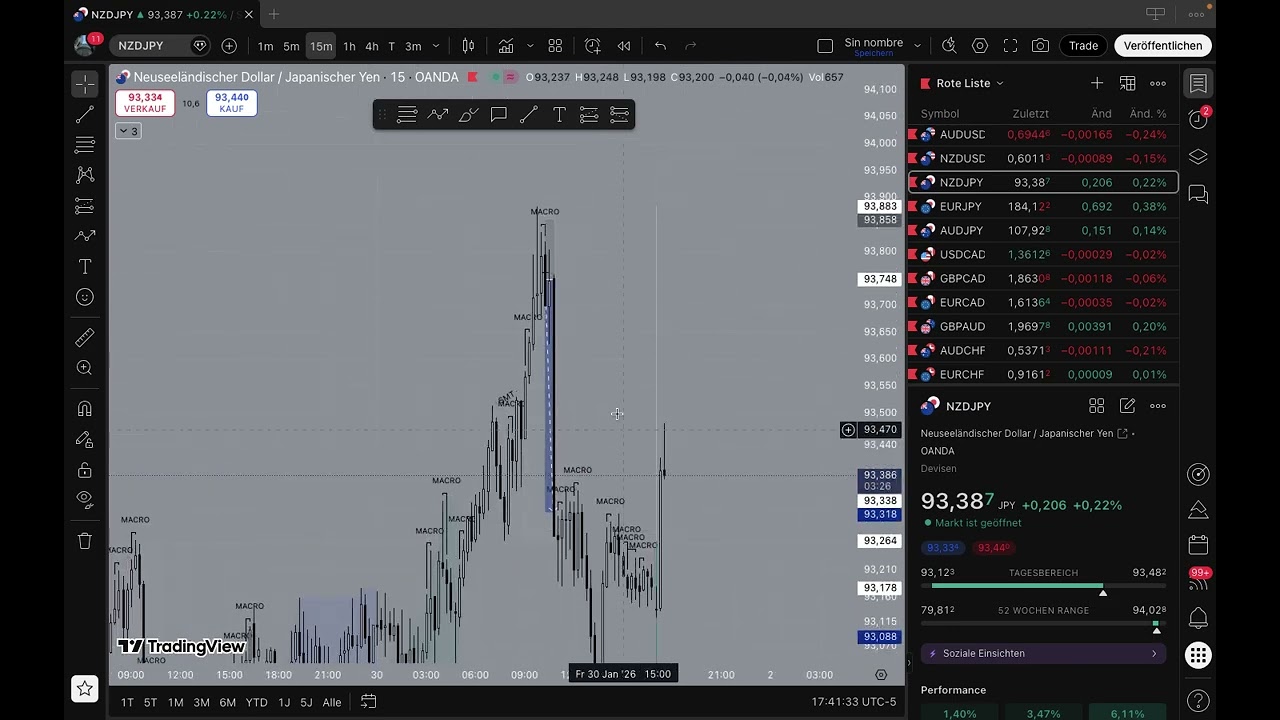The width and height of the screenshot is (1280, 720).
Task: Select the crosshair cursor tool
Action: tap(85, 84)
